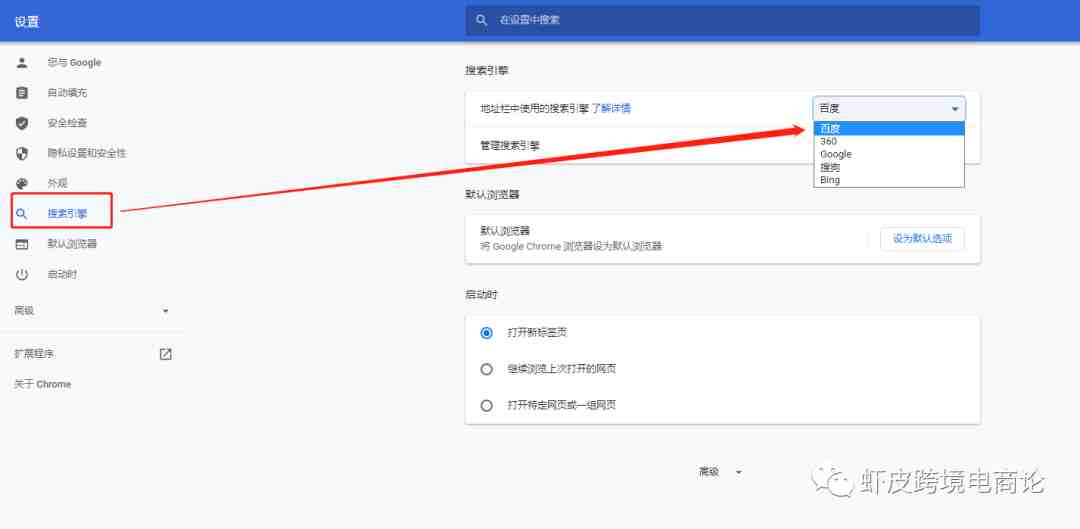This screenshot has height=529, width=1080.
Task: Click the person icon beside 您与 Google
Action: (22, 63)
